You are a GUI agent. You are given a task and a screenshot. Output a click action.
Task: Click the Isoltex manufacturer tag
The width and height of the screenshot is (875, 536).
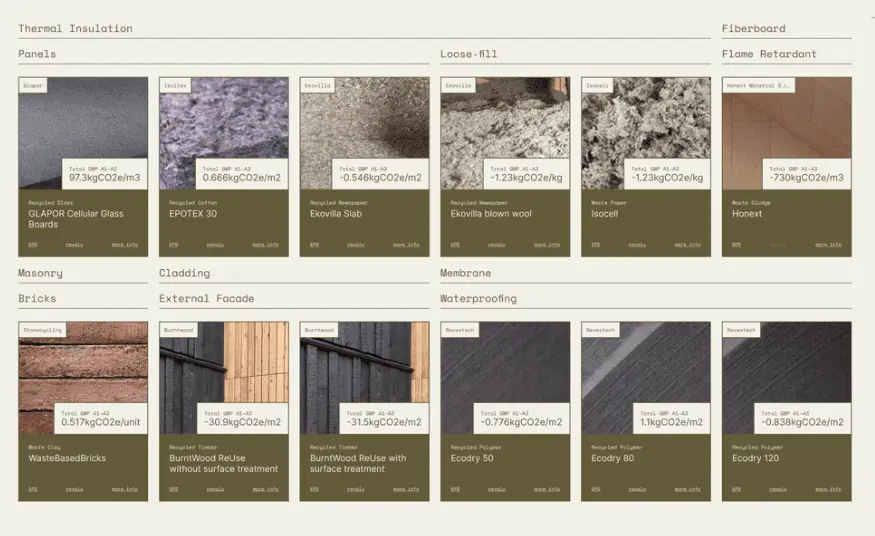pyautogui.click(x=175, y=85)
